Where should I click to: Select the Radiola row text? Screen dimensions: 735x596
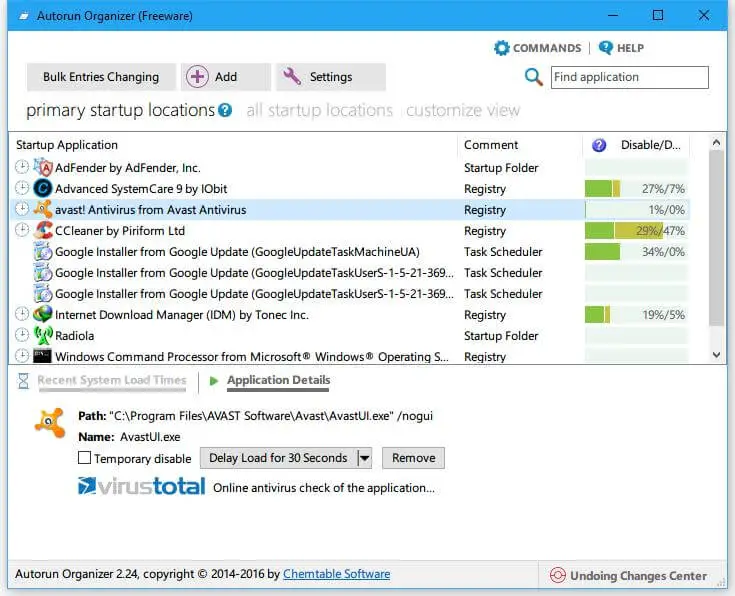click(75, 336)
